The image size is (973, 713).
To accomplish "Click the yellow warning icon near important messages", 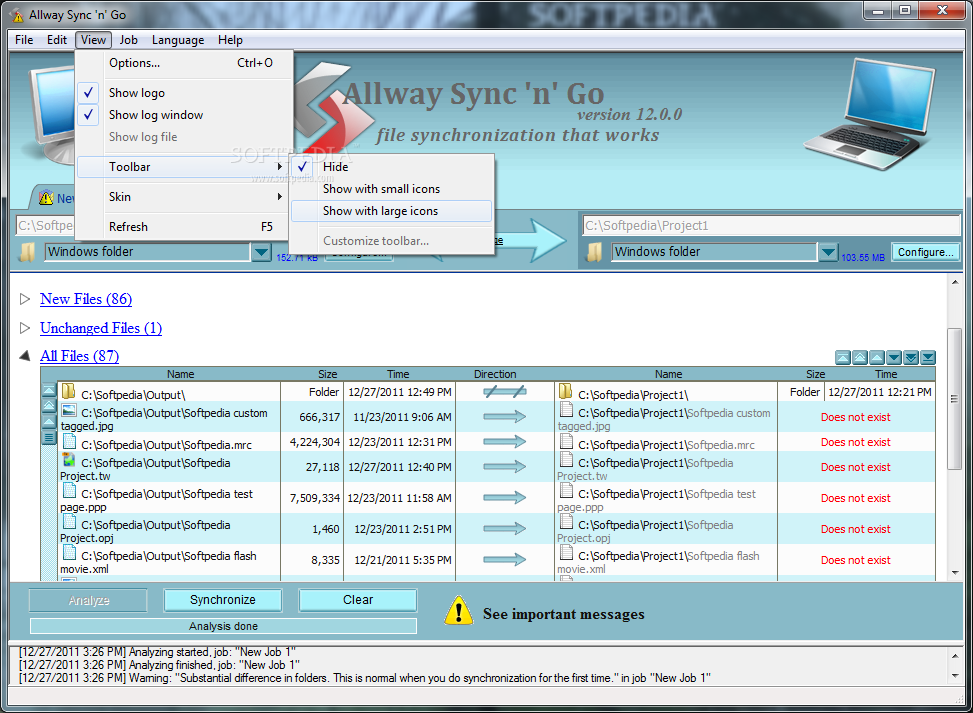I will pyautogui.click(x=459, y=610).
